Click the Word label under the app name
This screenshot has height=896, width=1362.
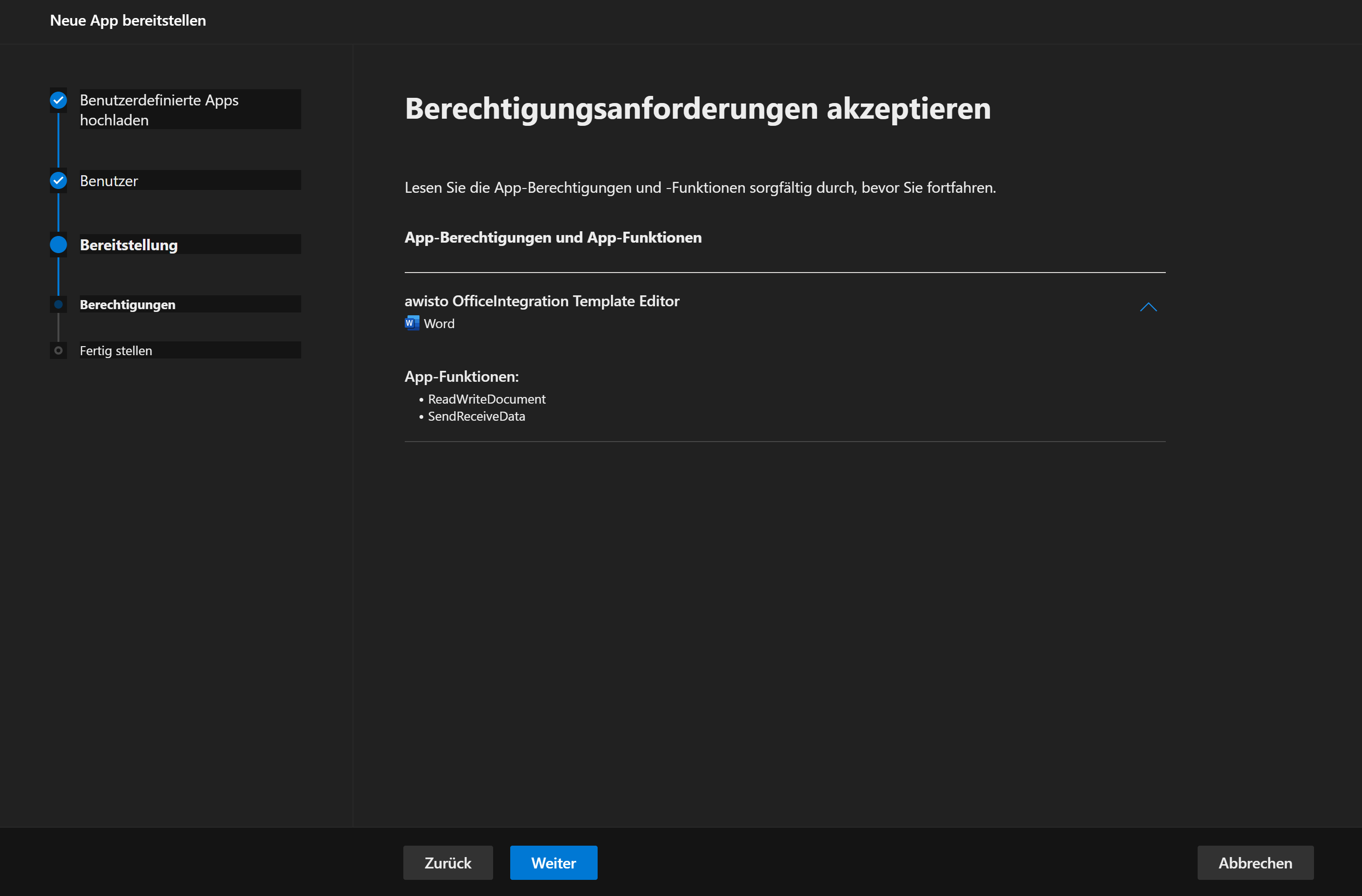tap(439, 323)
